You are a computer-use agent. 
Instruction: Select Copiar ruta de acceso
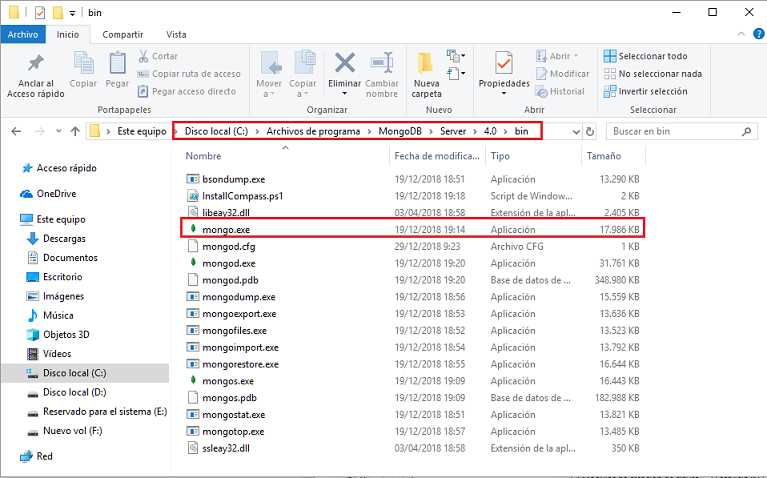189,74
